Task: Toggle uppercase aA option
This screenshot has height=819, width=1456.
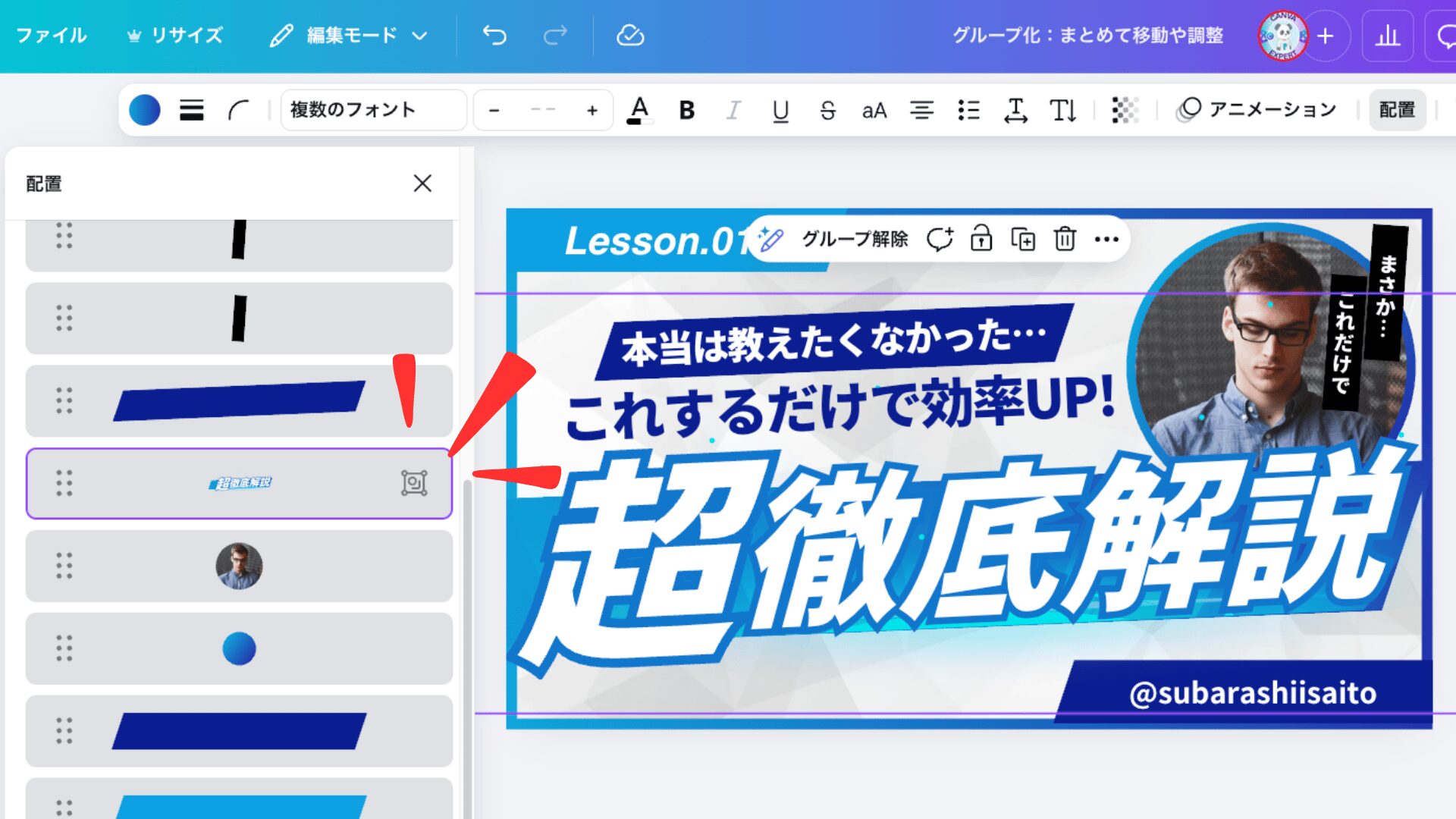Action: pyautogui.click(x=874, y=111)
